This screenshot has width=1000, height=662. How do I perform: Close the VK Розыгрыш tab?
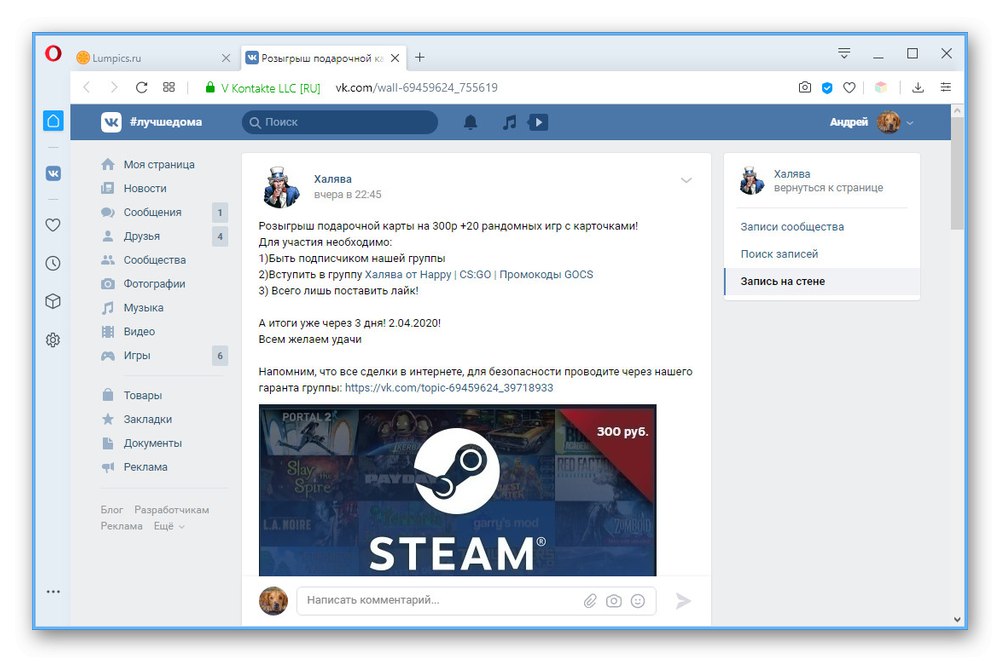395,58
